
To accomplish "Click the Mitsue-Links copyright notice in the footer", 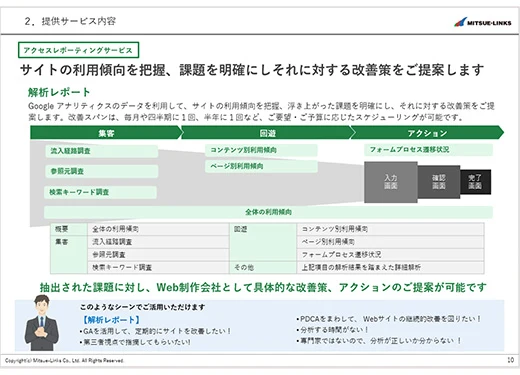I will point(64,361).
